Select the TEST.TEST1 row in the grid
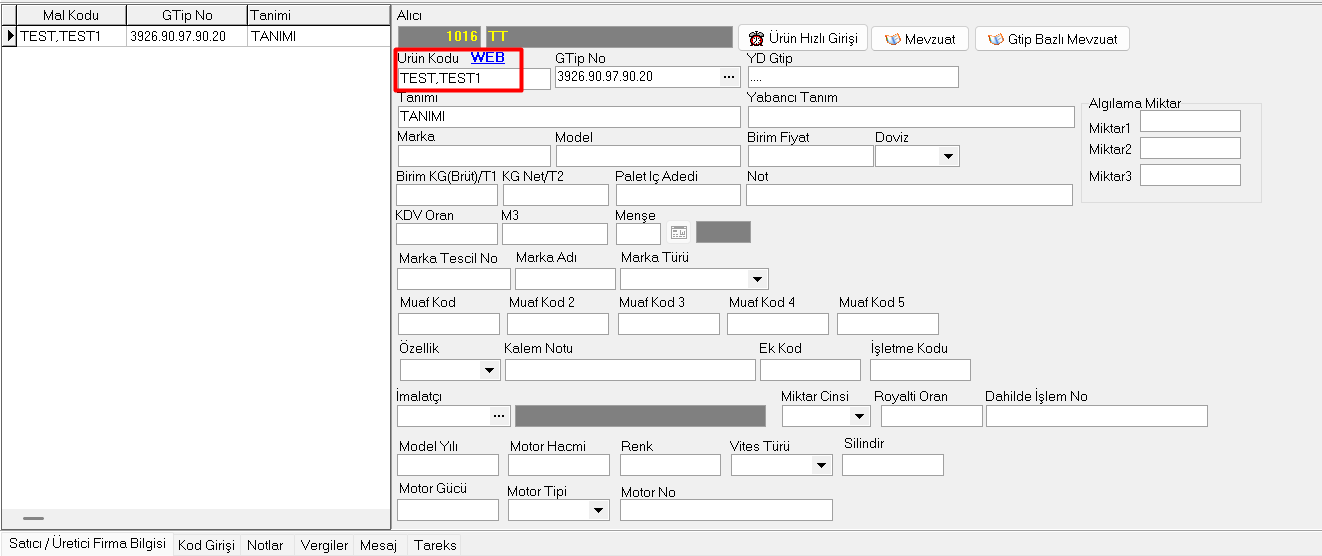This screenshot has height=556, width=1322. coord(68,36)
